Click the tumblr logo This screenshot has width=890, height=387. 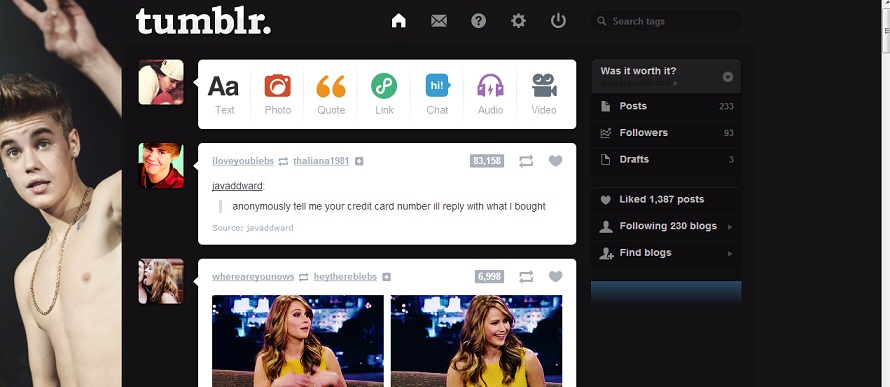pyautogui.click(x=203, y=21)
